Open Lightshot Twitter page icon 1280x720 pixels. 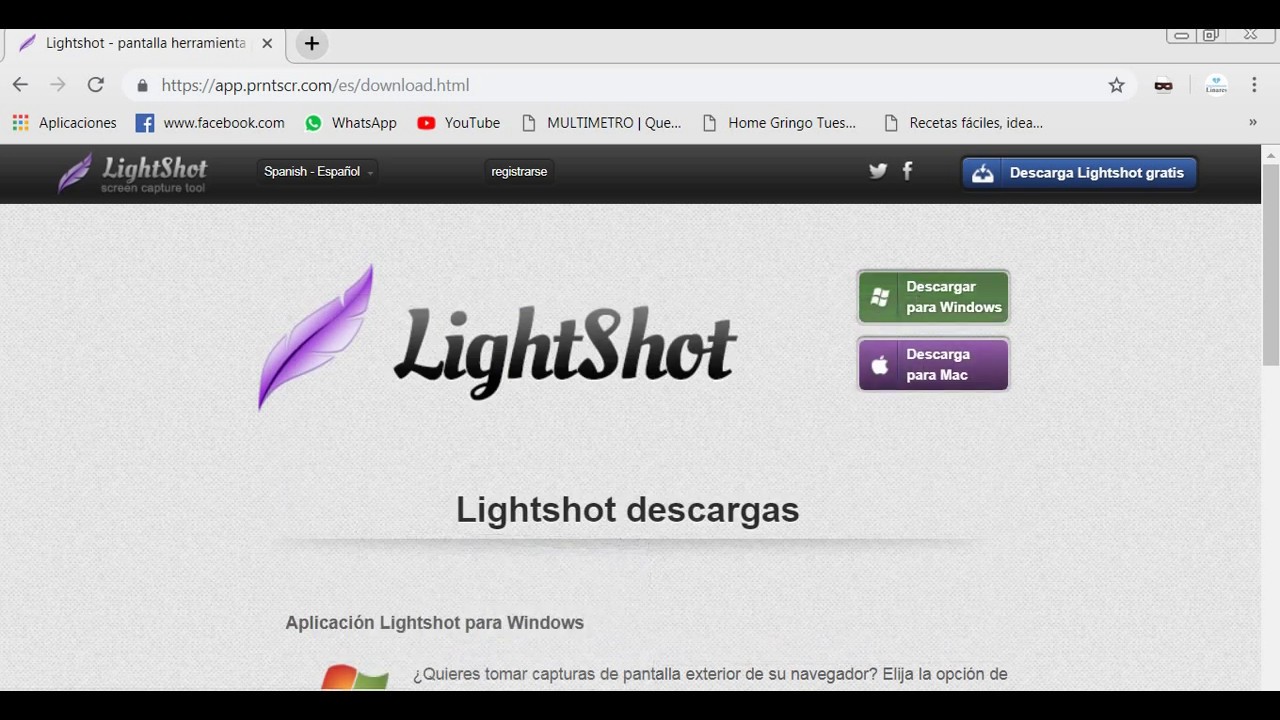(878, 171)
